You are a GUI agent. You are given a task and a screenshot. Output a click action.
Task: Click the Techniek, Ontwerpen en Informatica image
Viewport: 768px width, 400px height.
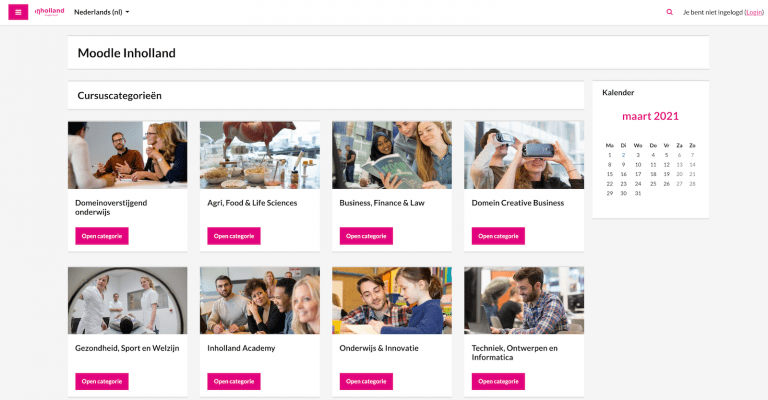point(524,301)
